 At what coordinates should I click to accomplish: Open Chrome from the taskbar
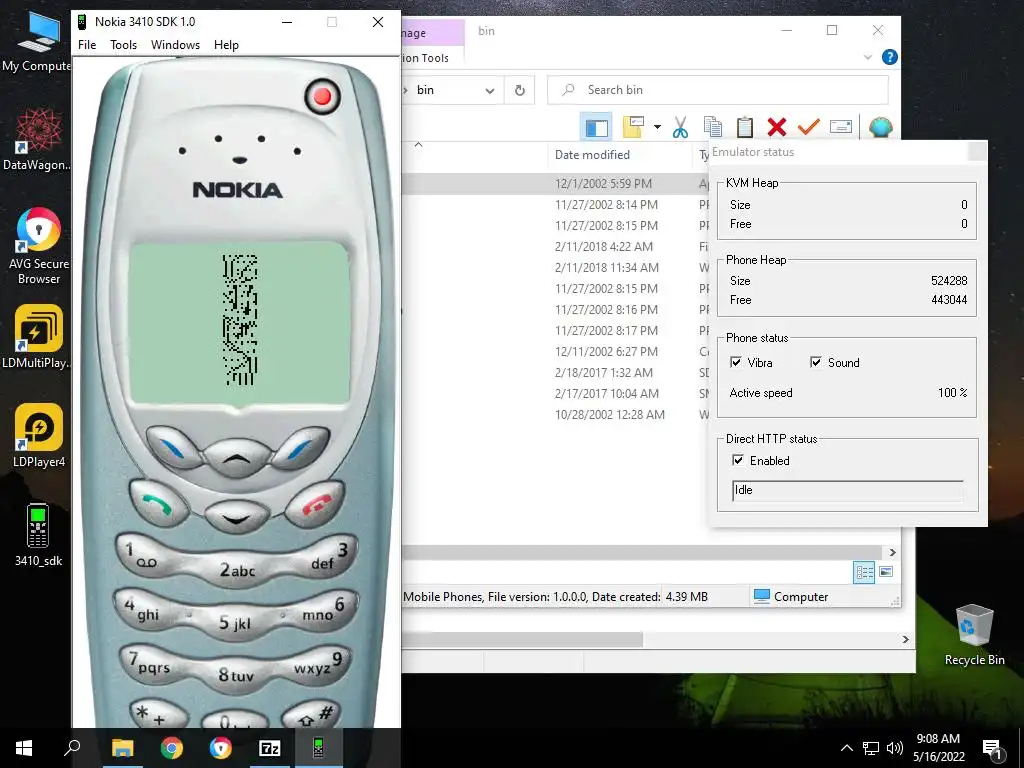pos(172,748)
